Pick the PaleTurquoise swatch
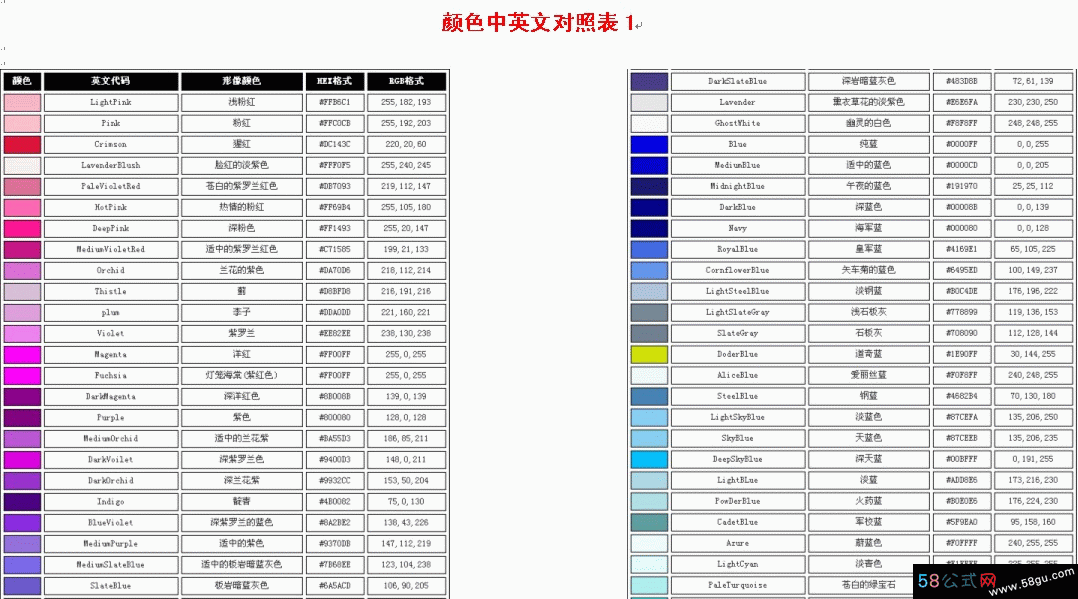Image resolution: width=1078 pixels, height=599 pixels. [649, 585]
